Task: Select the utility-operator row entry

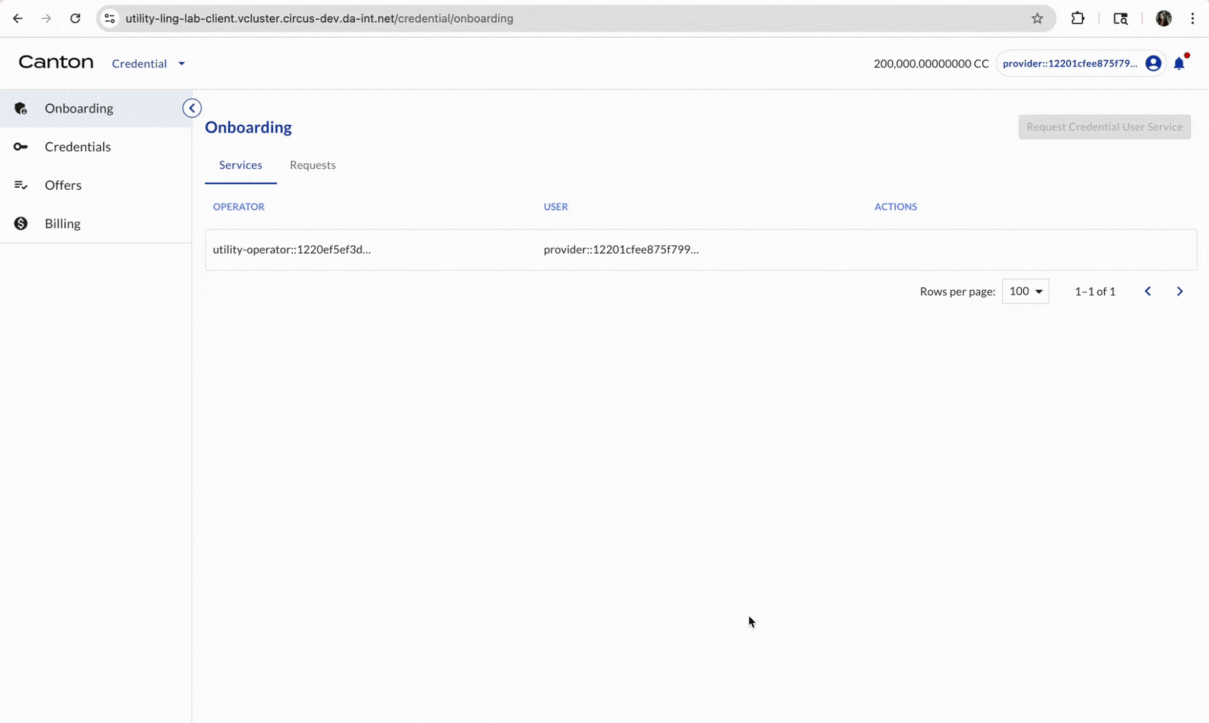Action: point(291,249)
